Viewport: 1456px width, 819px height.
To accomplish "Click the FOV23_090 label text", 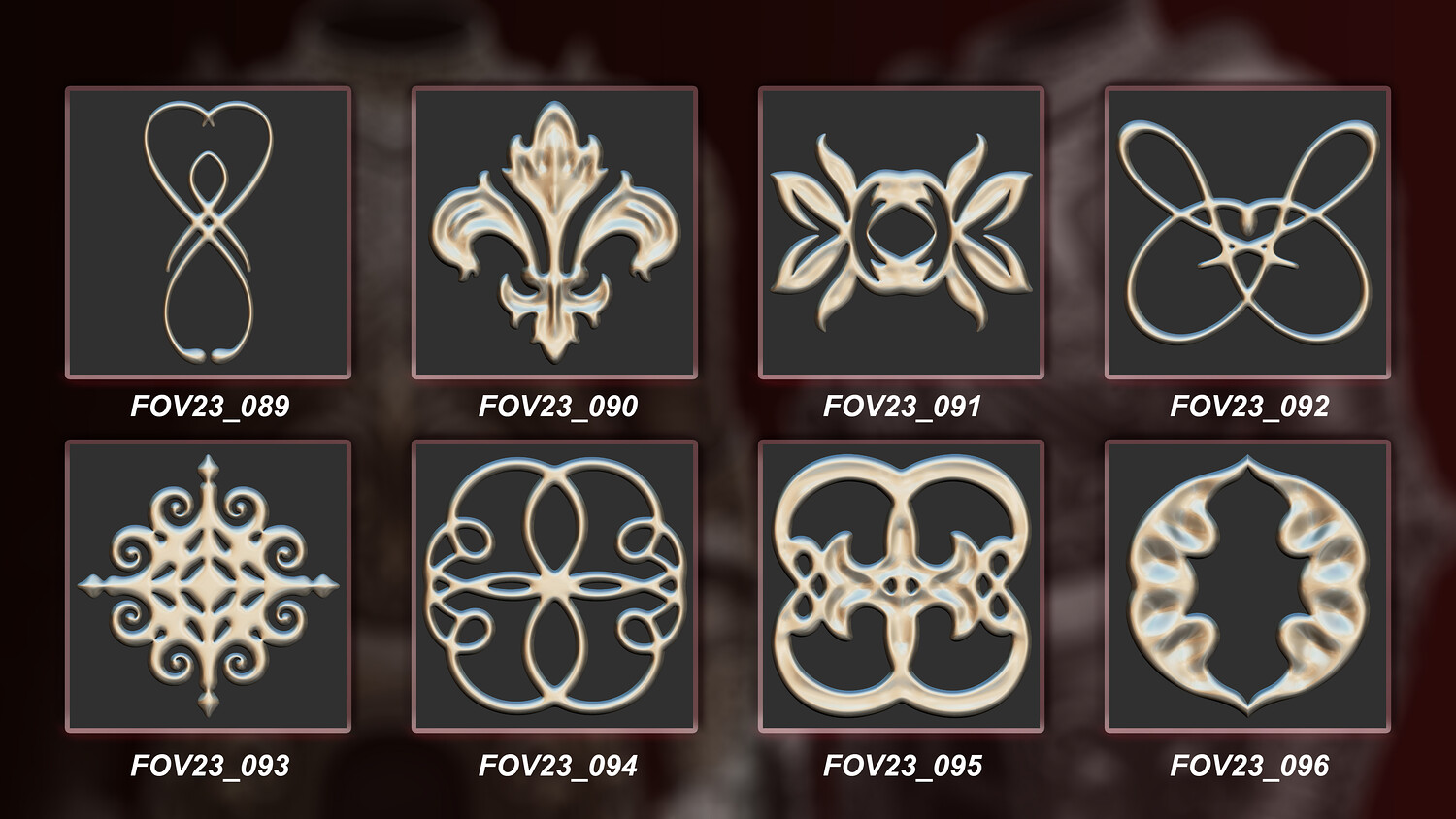I will [x=557, y=406].
